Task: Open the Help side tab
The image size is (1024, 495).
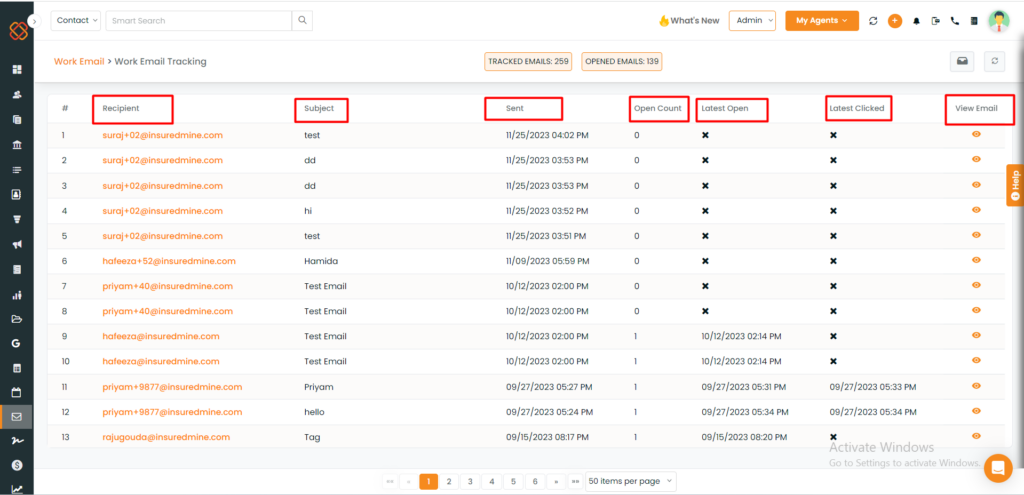Action: 1015,185
